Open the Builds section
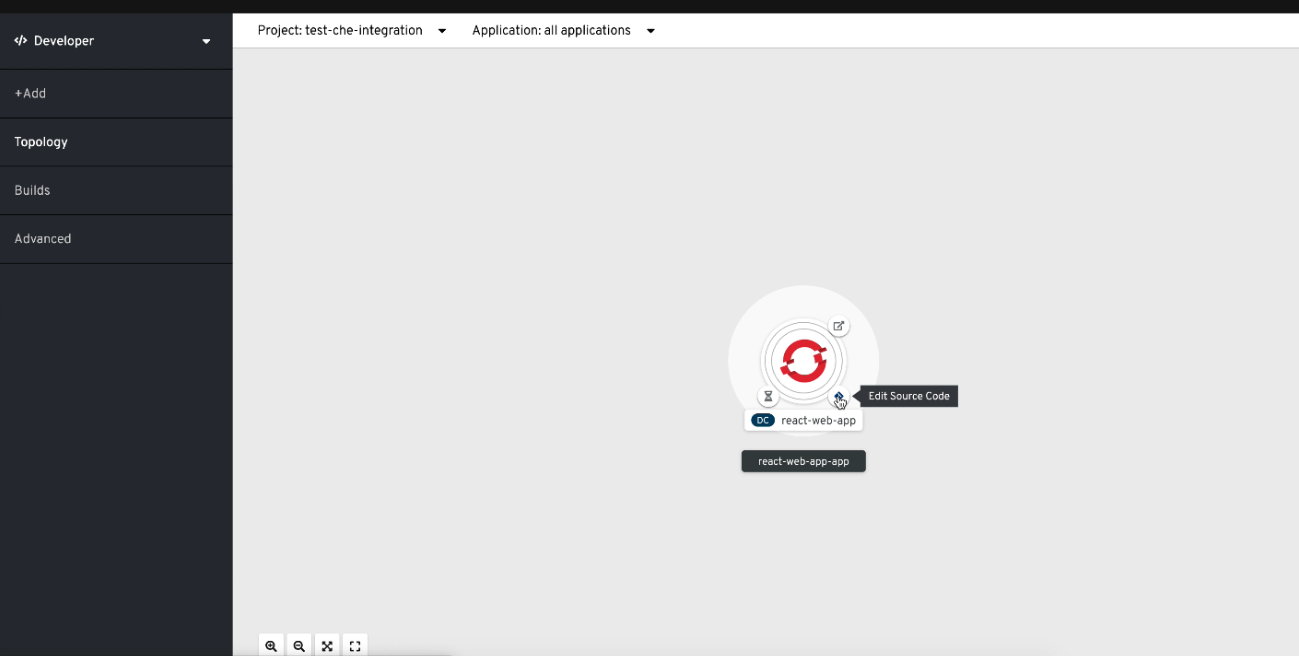The image size is (1299, 656). pyautogui.click(x=30, y=190)
